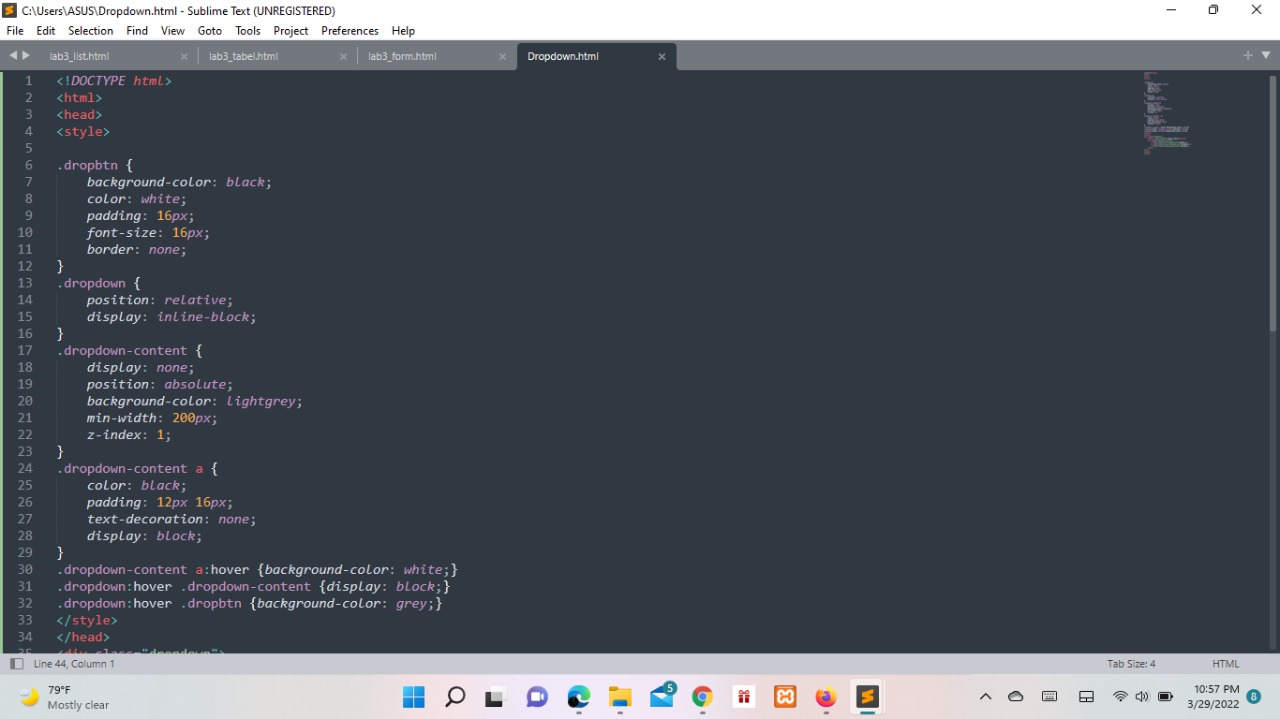Open the File menu
The height and width of the screenshot is (719, 1280).
click(x=15, y=31)
